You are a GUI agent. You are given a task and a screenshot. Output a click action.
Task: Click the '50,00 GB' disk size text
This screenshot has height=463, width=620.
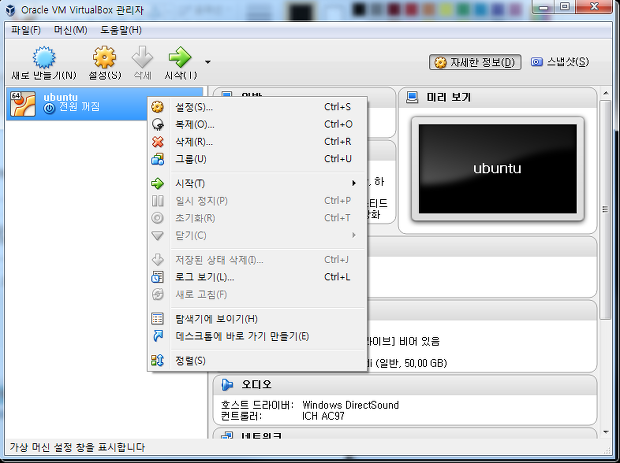point(423,363)
